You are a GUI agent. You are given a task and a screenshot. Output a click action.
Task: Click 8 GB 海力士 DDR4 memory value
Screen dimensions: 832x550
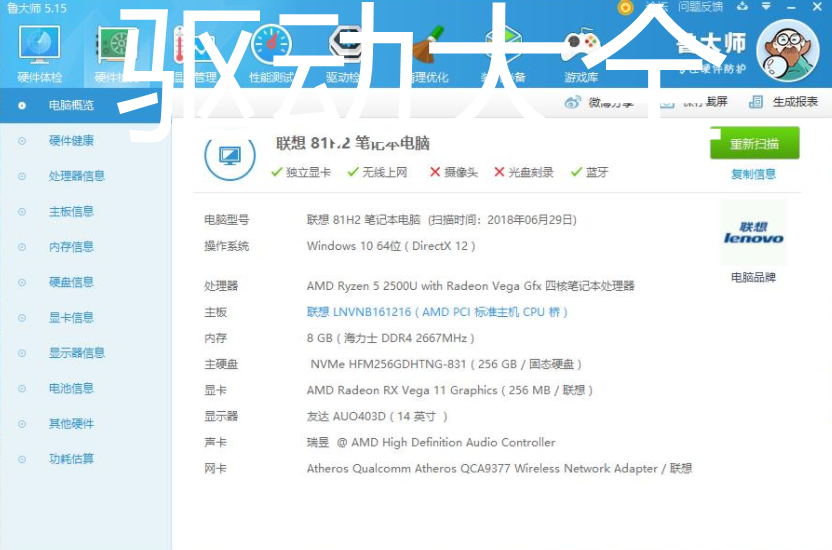pyautogui.click(x=391, y=338)
